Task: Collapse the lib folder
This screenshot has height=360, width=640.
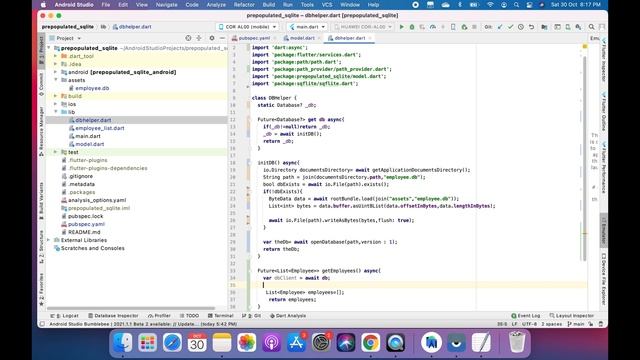Action: pos(56,112)
